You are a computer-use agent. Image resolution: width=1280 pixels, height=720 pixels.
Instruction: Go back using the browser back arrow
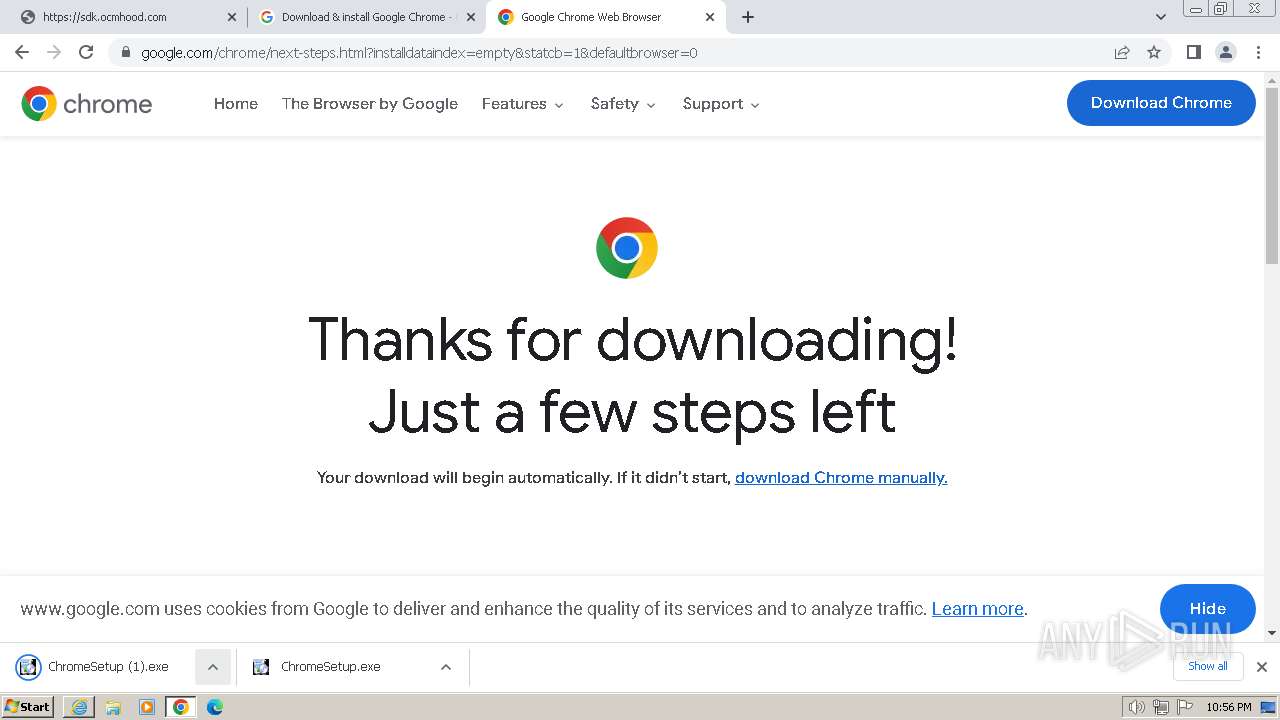pyautogui.click(x=22, y=52)
